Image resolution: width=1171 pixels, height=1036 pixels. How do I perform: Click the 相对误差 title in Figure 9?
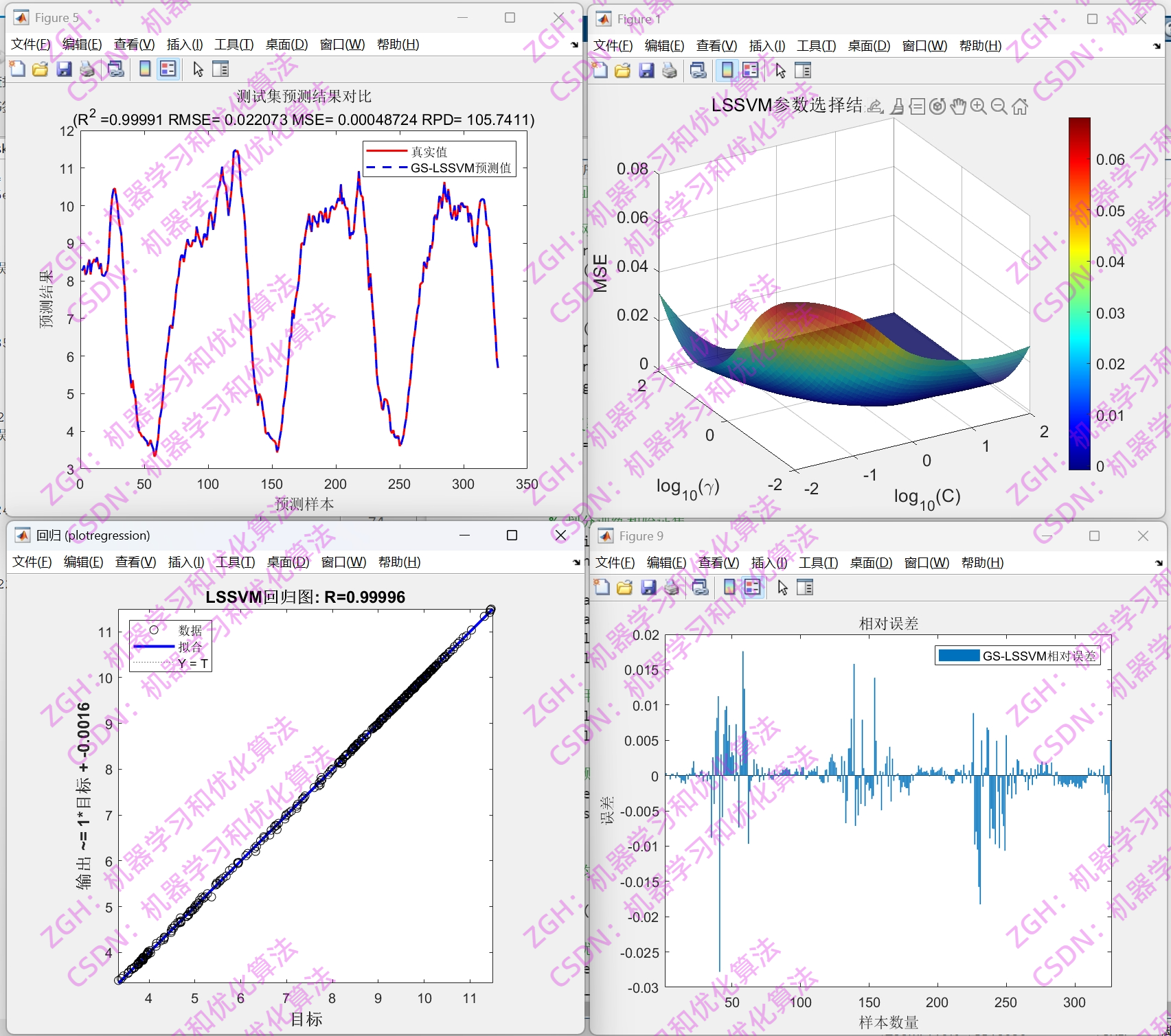click(889, 623)
